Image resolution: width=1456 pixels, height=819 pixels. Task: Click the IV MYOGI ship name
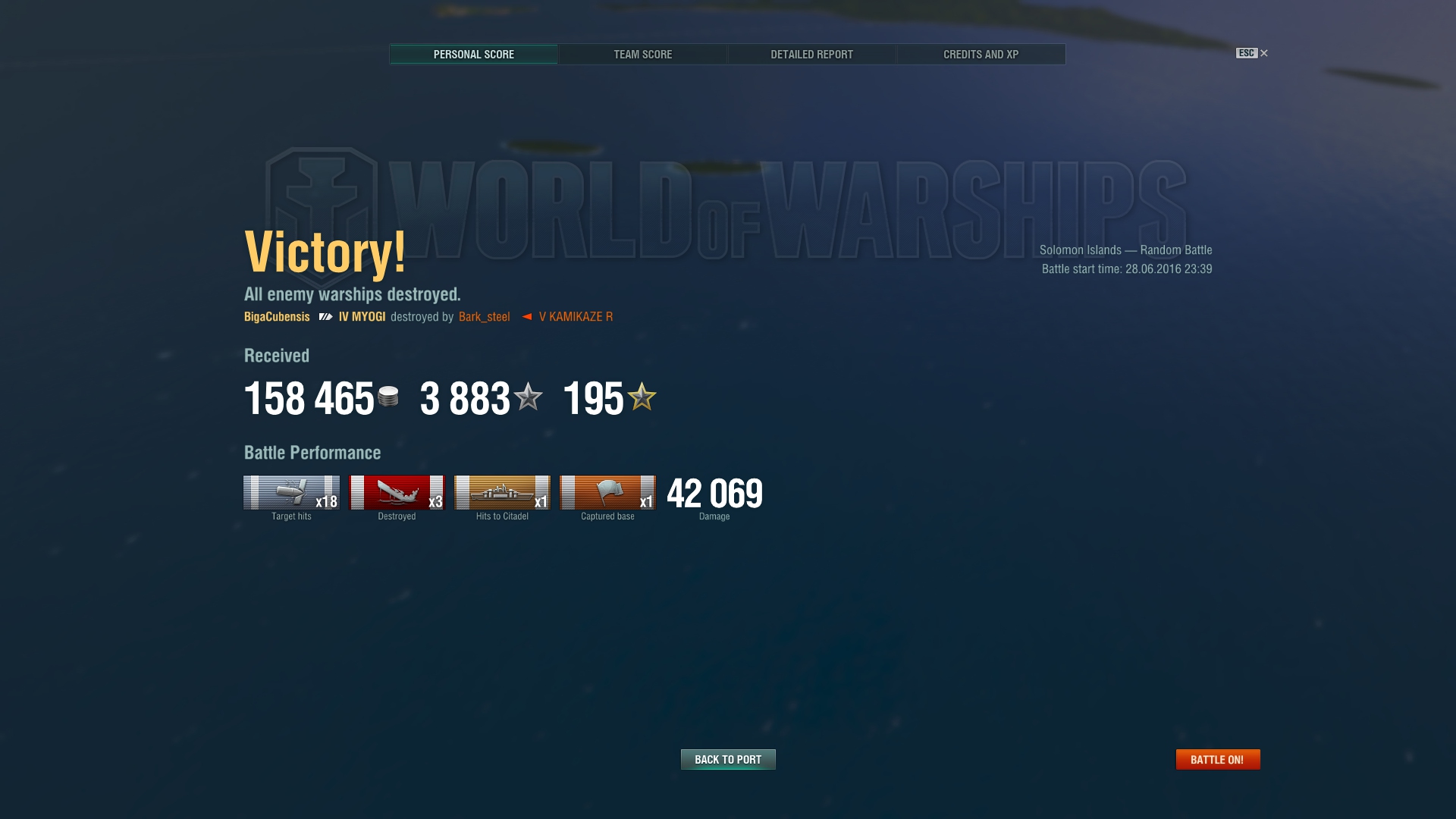point(362,317)
